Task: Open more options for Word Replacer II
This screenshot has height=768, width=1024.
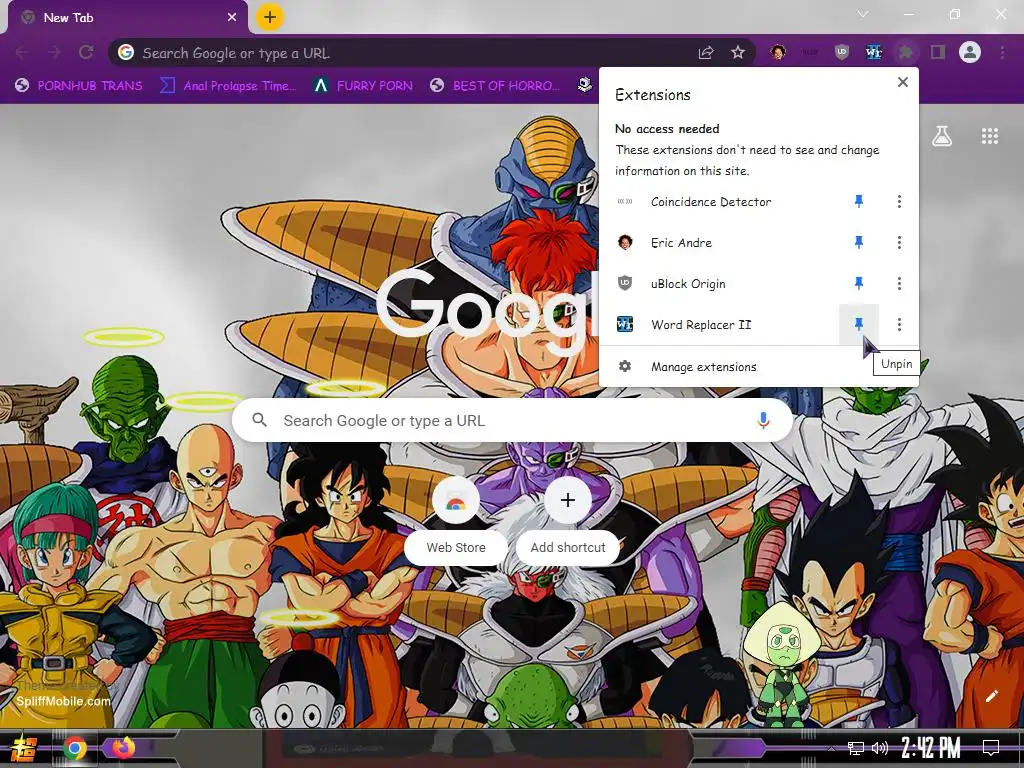Action: point(899,324)
